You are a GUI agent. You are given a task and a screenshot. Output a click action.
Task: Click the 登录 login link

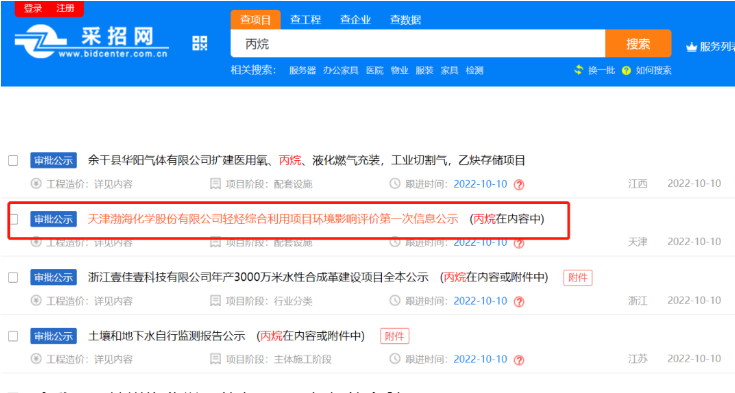tap(33, 8)
